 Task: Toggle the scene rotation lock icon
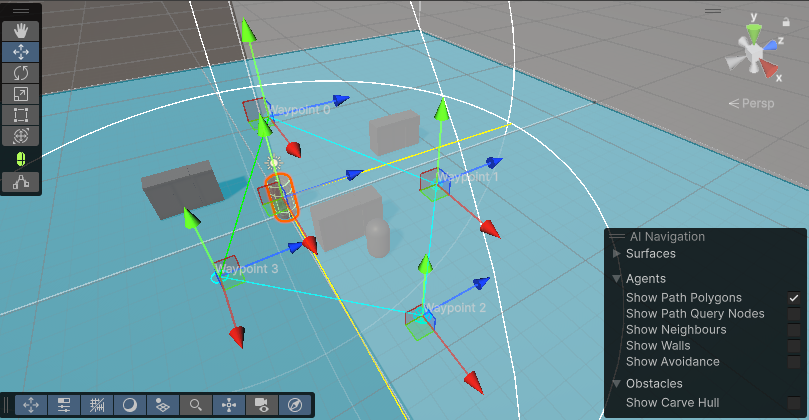786,22
